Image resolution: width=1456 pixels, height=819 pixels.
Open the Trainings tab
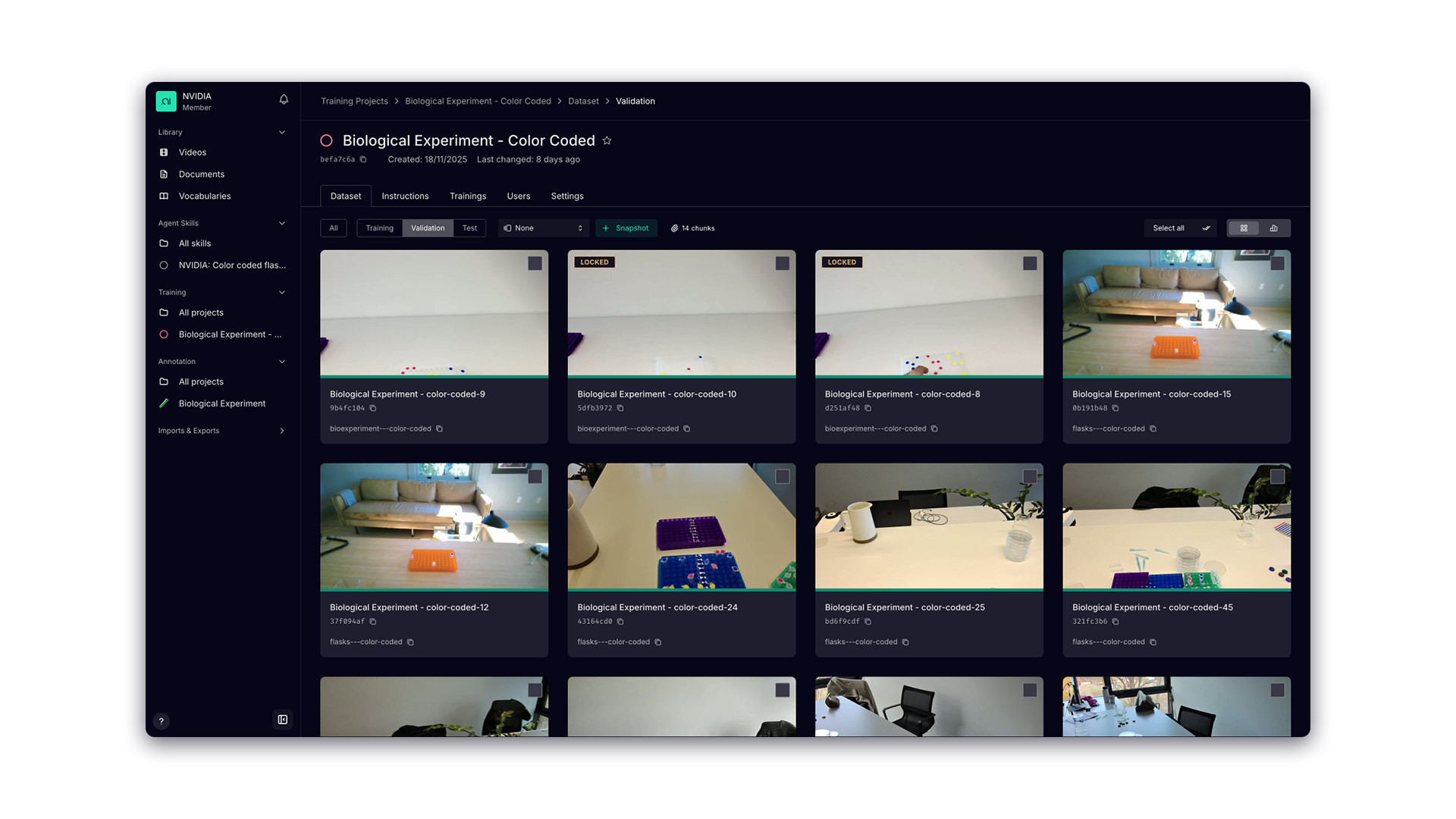(468, 196)
